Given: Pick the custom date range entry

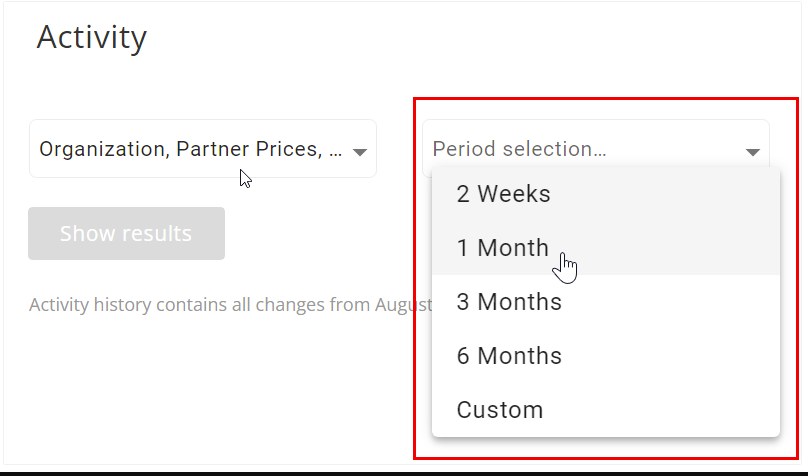Looking at the screenshot, I should [606, 410].
